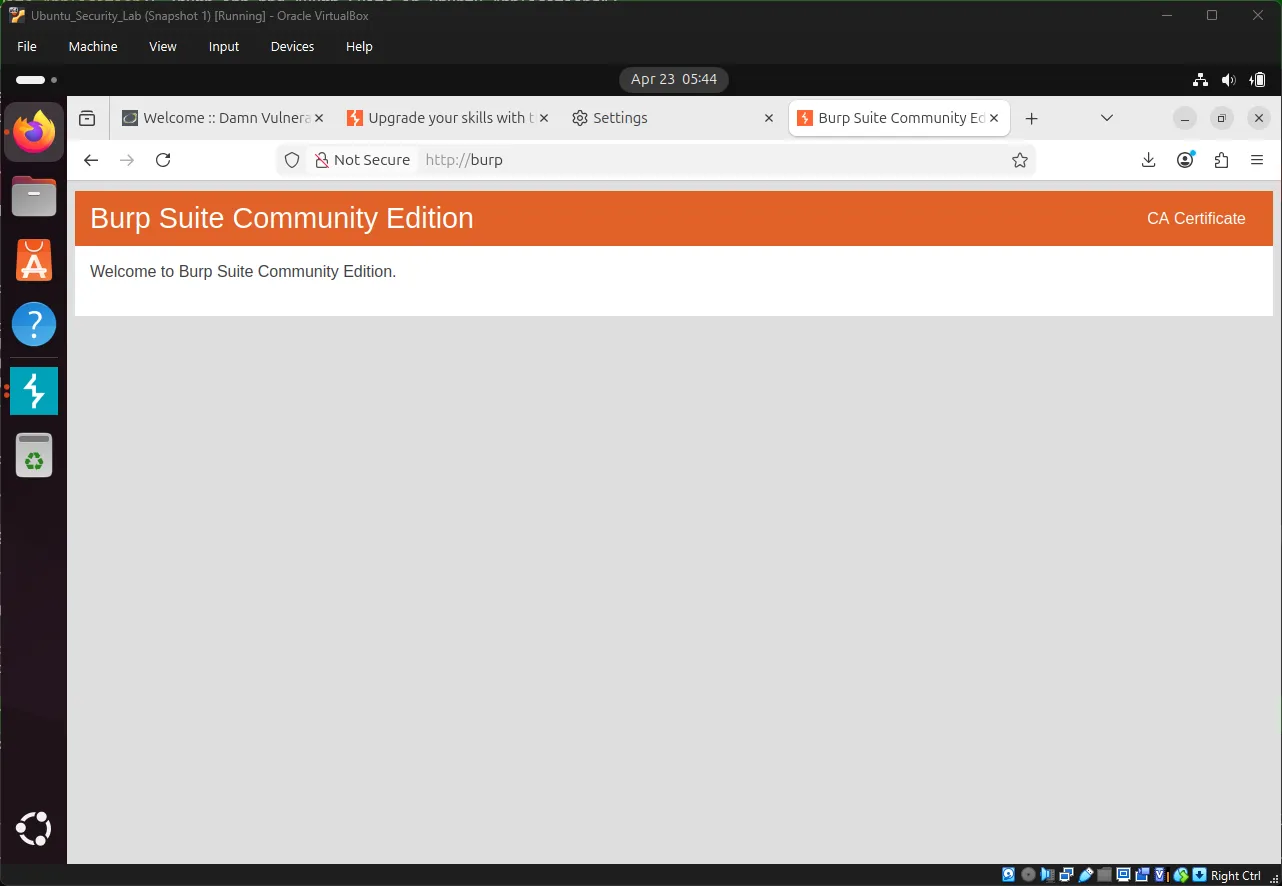Click the VirtualBox network status icon
The width and height of the screenshot is (1282, 886).
1066,874
